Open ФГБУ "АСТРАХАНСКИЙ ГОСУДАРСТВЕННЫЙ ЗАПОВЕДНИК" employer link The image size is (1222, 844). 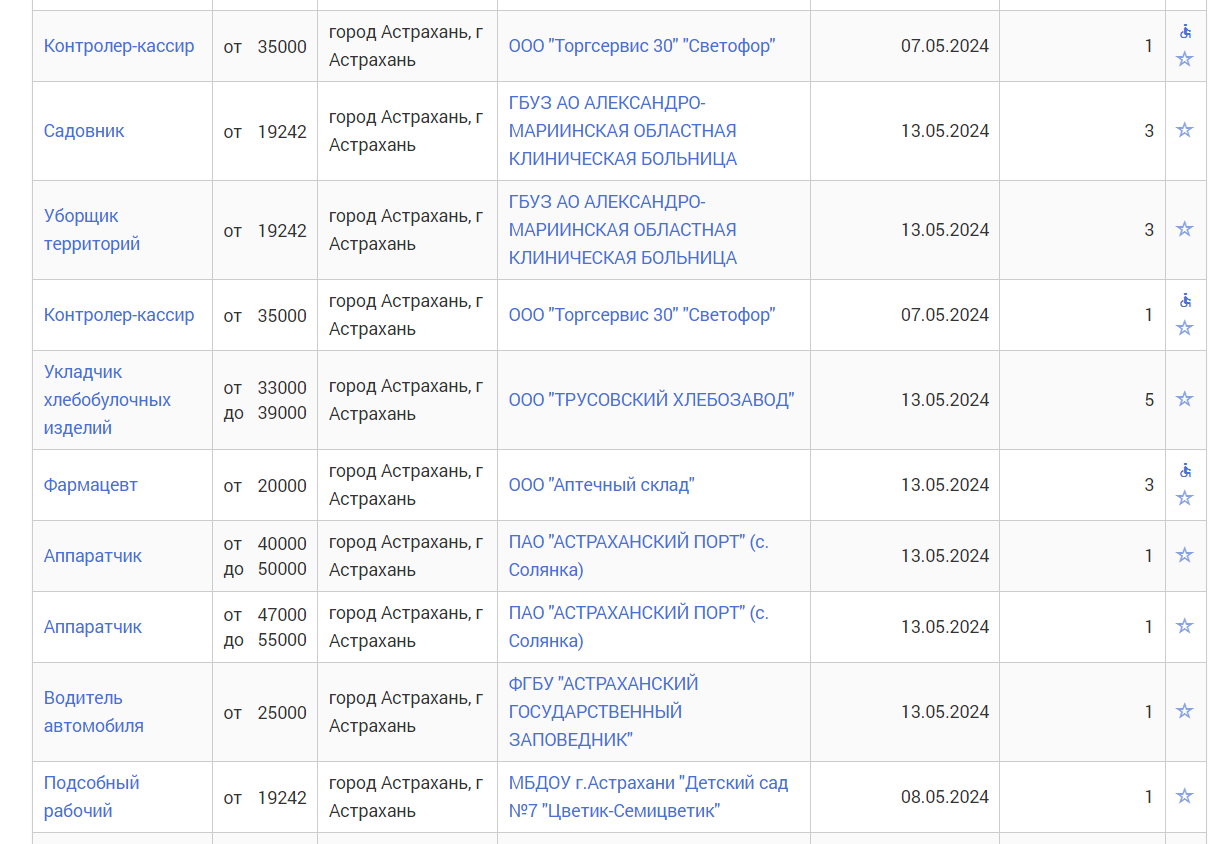(604, 712)
